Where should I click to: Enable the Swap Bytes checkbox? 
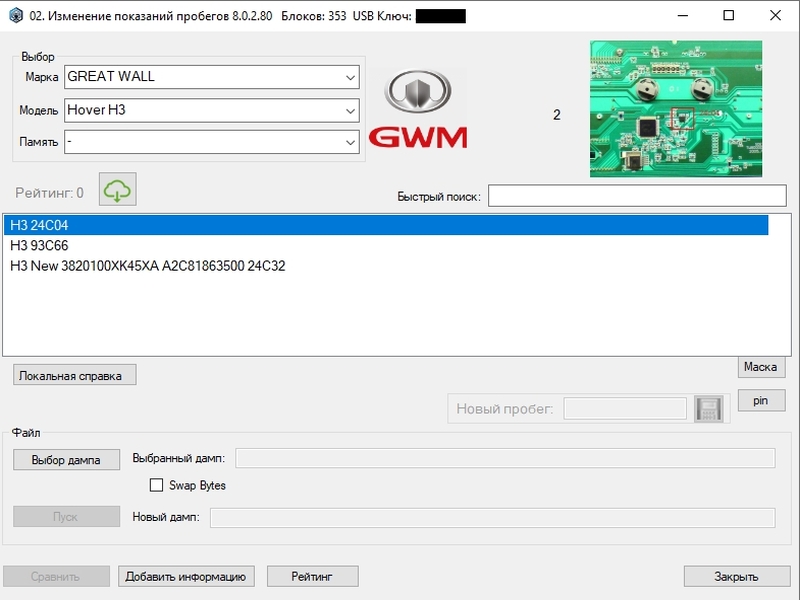tap(156, 485)
